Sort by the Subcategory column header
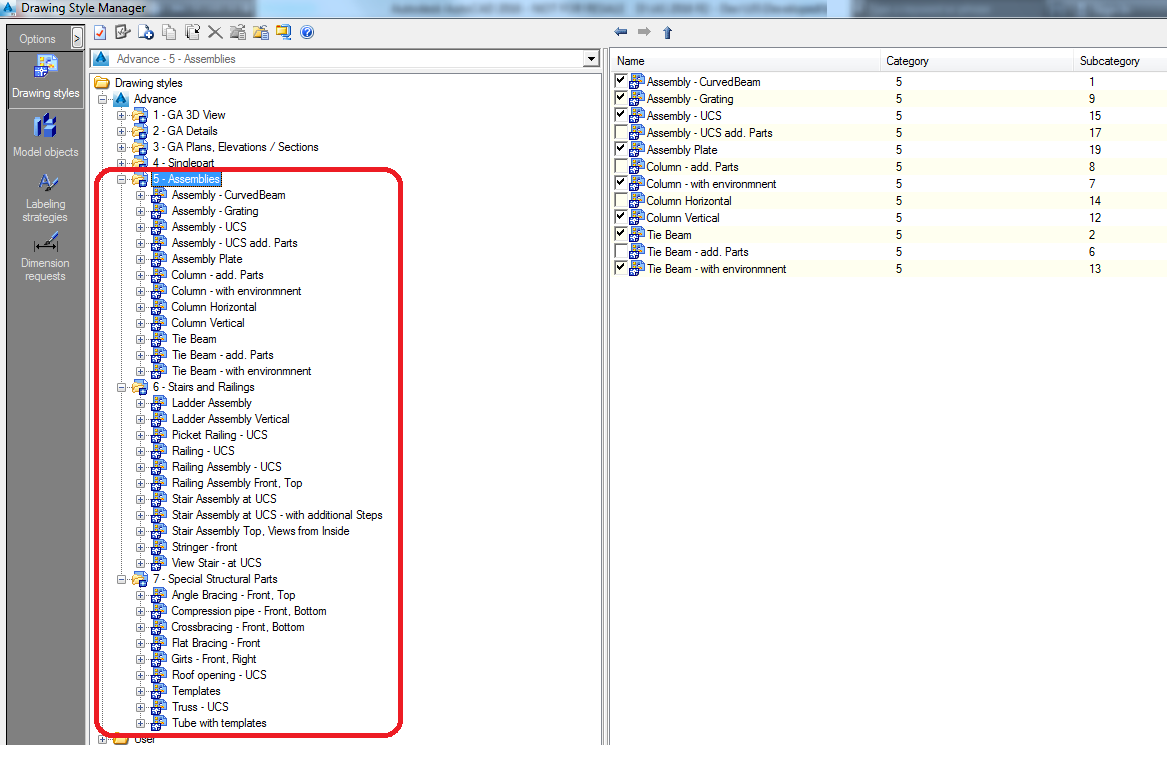 1120,61
